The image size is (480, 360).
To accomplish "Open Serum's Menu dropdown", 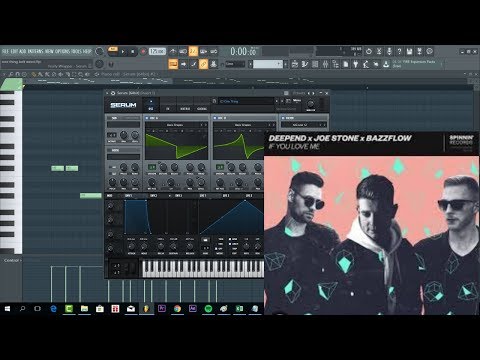I will [297, 100].
